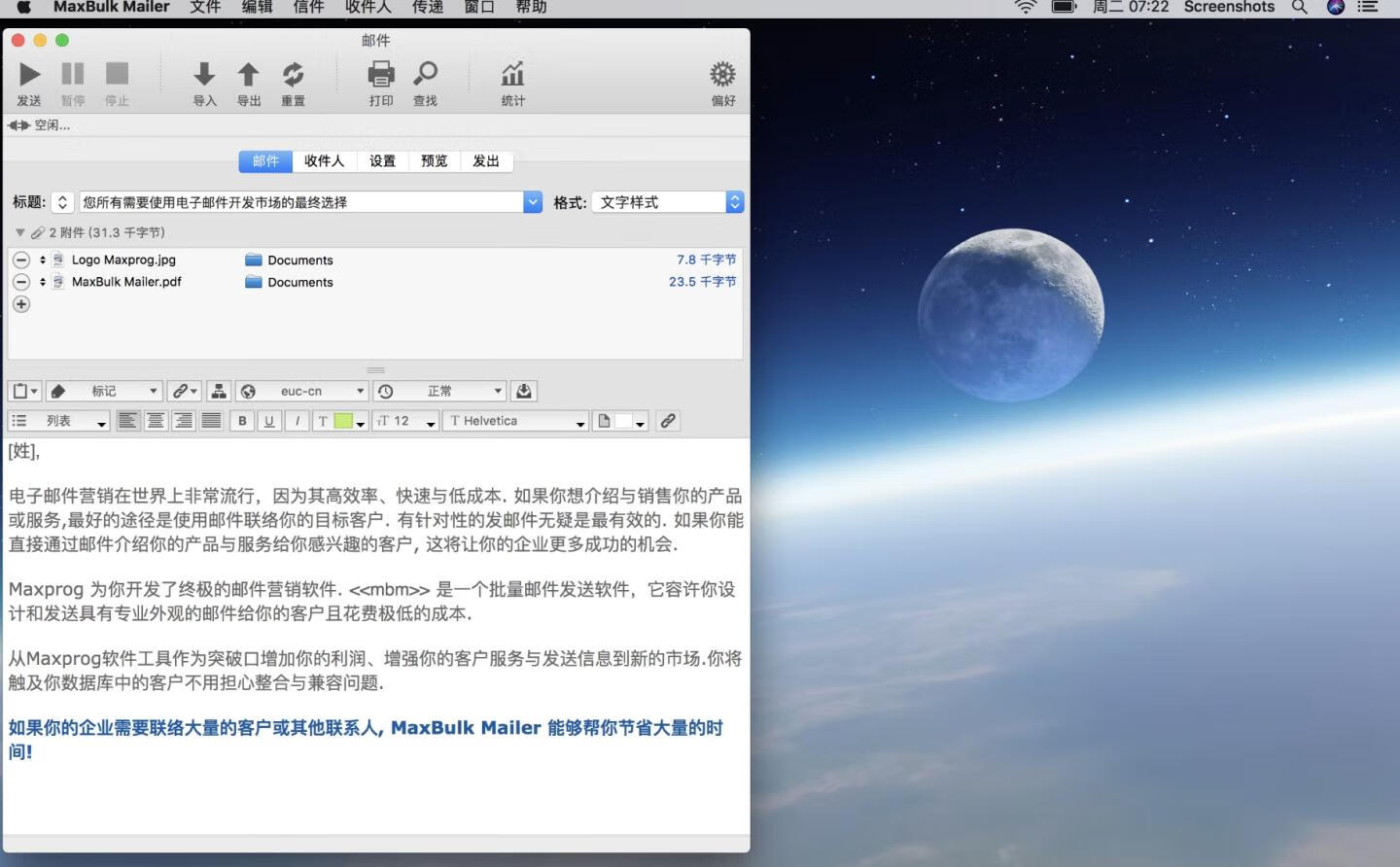Click Documents folder beside MaxBulk Mailer.pdf
Screen dimensions: 1400x867
tap(289, 282)
